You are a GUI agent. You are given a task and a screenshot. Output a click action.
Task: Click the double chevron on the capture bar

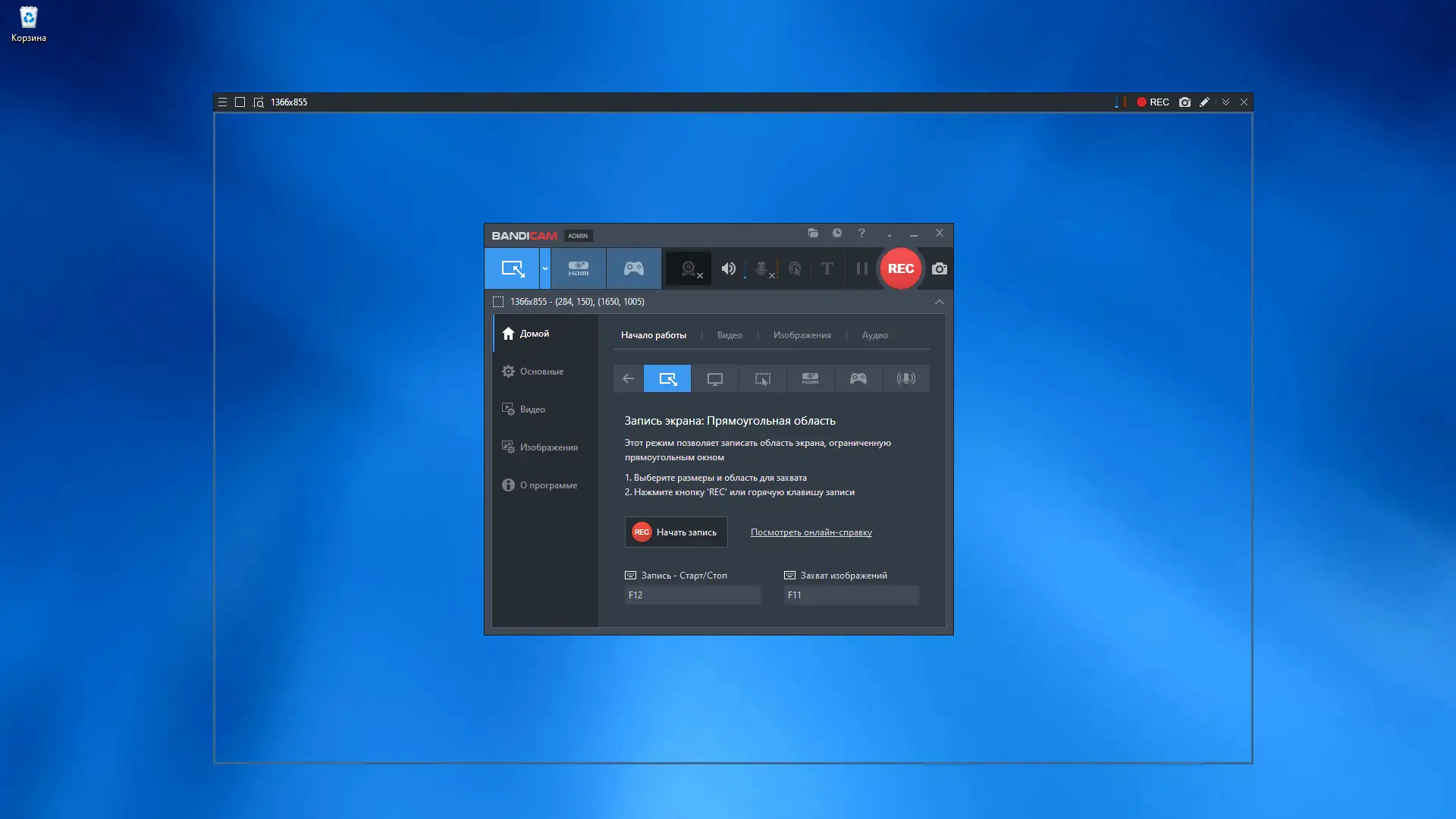[x=1225, y=102]
